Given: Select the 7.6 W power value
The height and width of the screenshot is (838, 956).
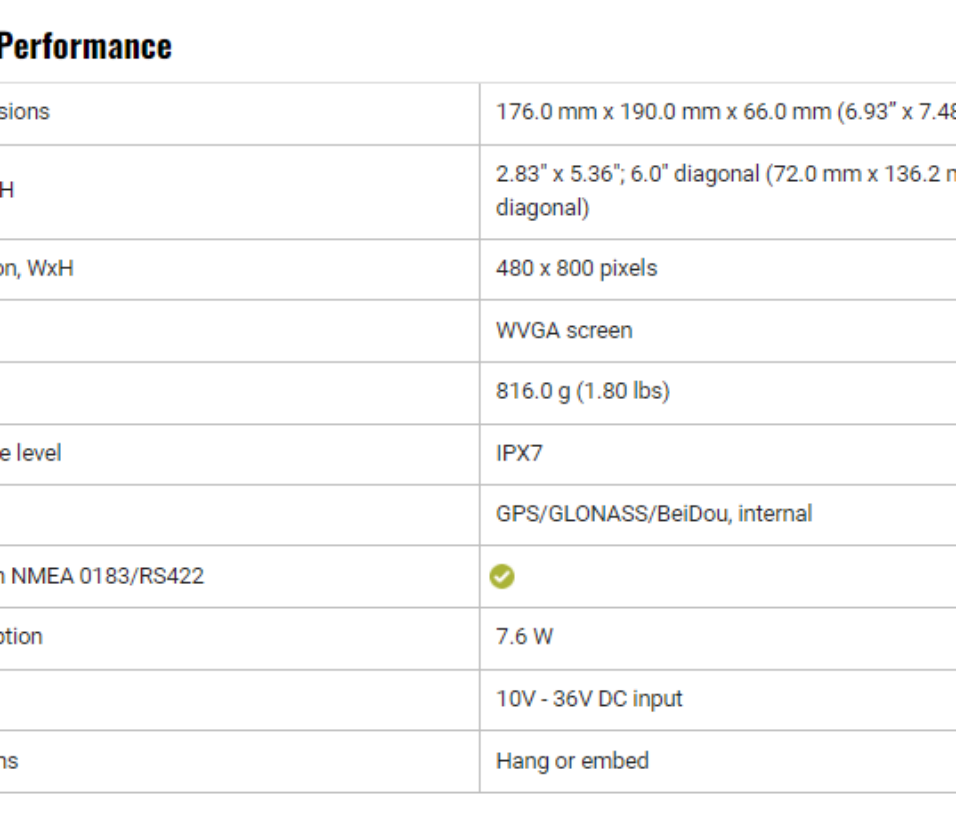Looking at the screenshot, I should pyautogui.click(x=524, y=637).
